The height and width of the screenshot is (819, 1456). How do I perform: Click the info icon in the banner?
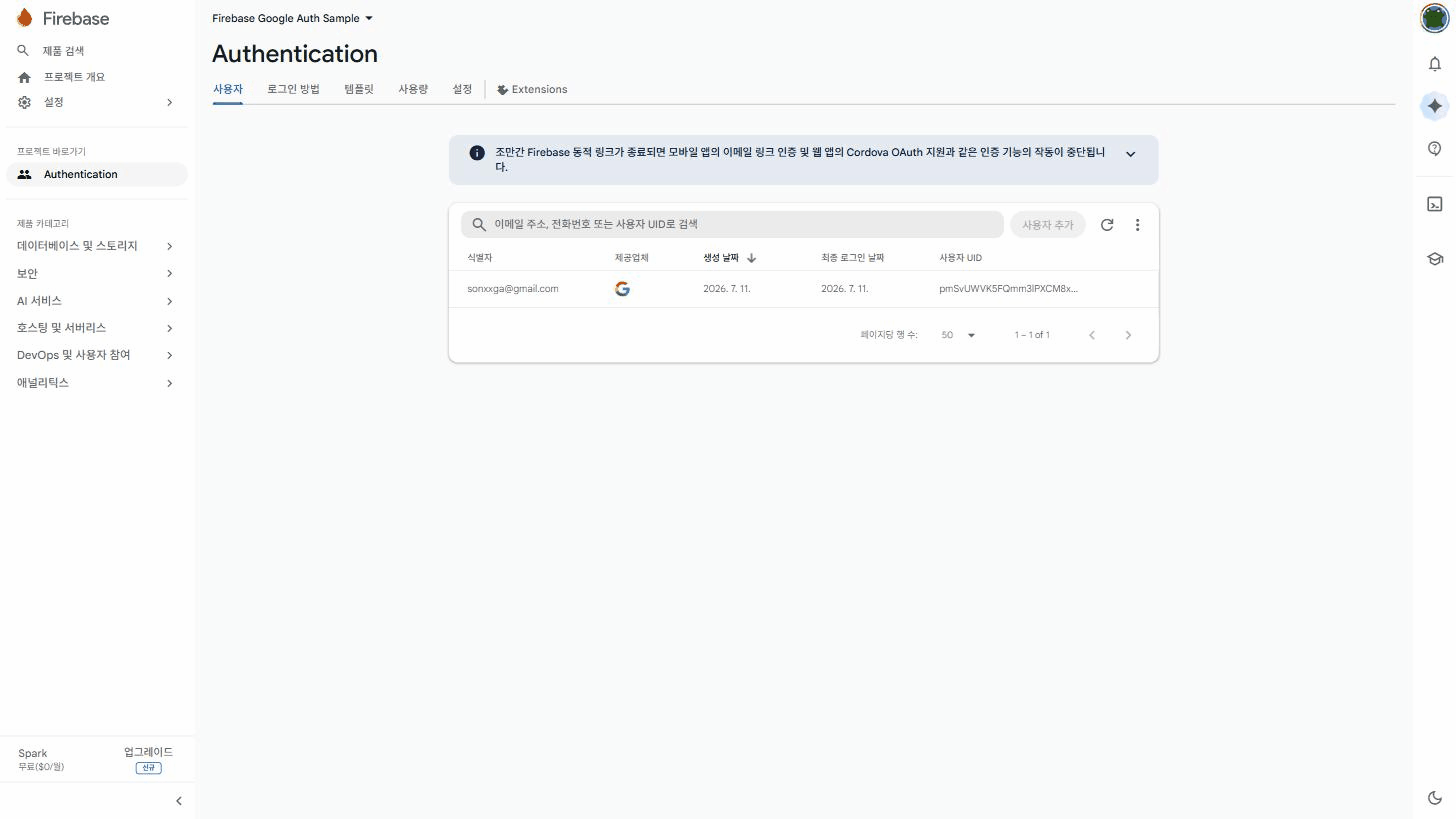click(477, 153)
